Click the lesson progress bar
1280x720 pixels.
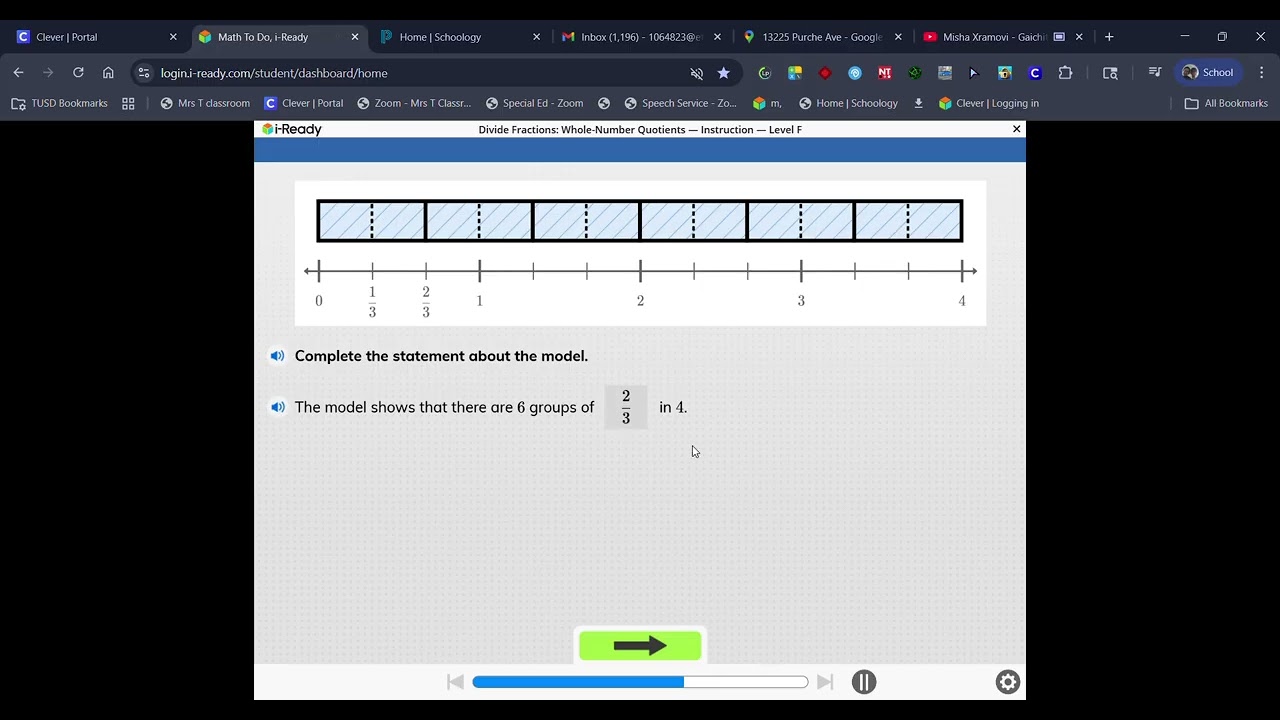(640, 682)
